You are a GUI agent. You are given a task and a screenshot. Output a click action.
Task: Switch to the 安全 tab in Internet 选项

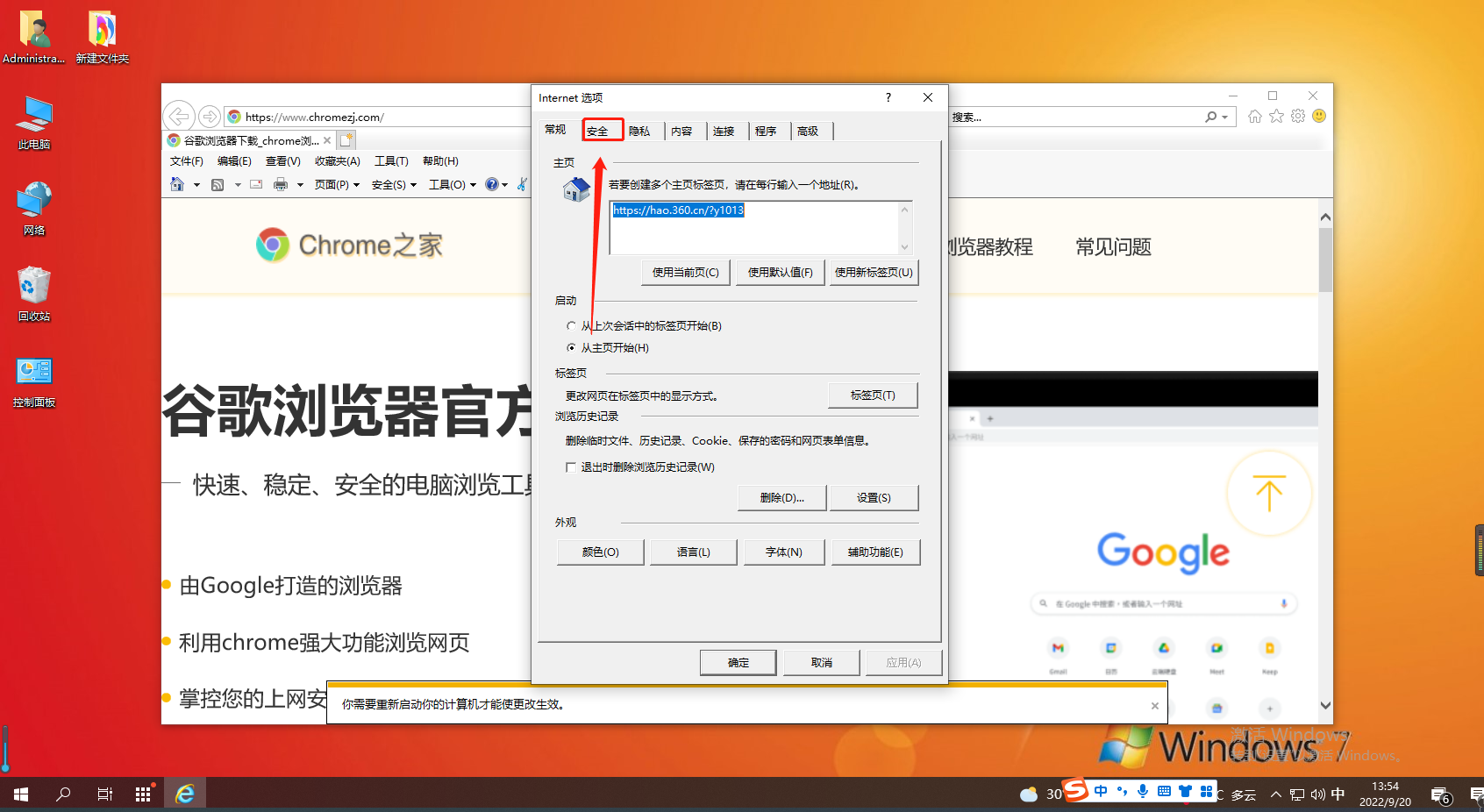tap(603, 130)
